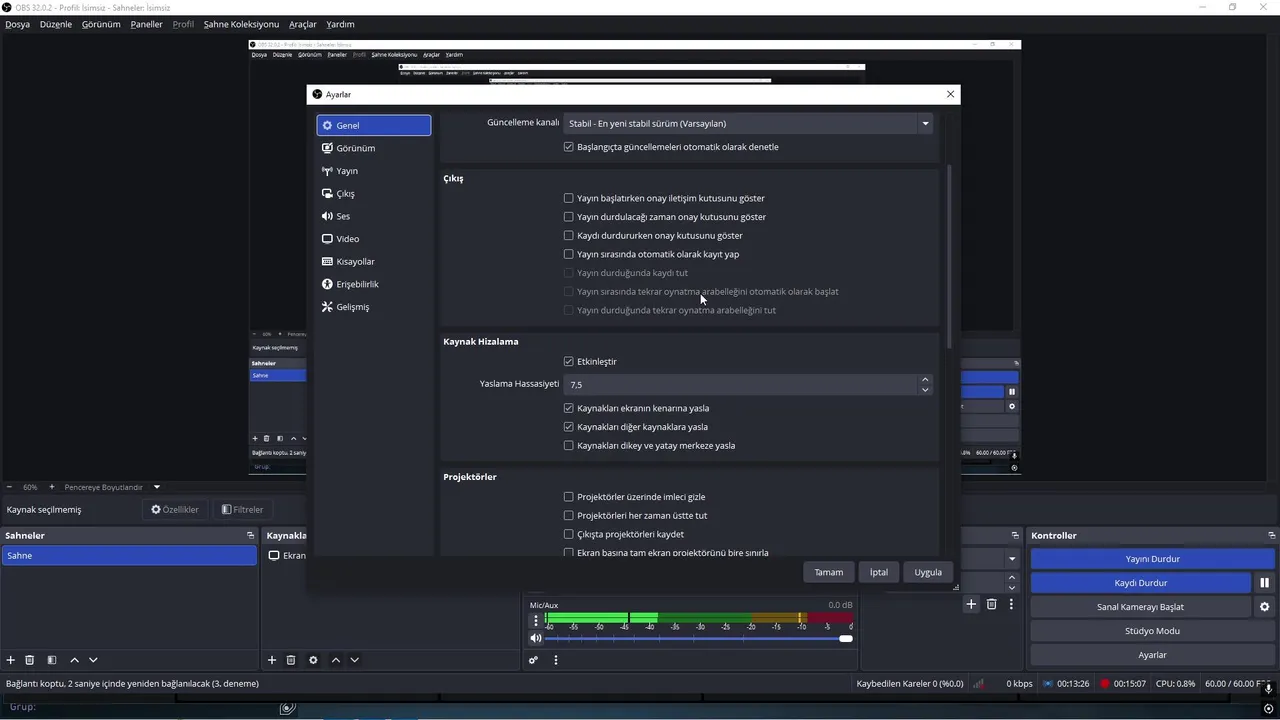The image size is (1280, 720).
Task: Enable Stüdyo Modu button
Action: coord(1152,631)
